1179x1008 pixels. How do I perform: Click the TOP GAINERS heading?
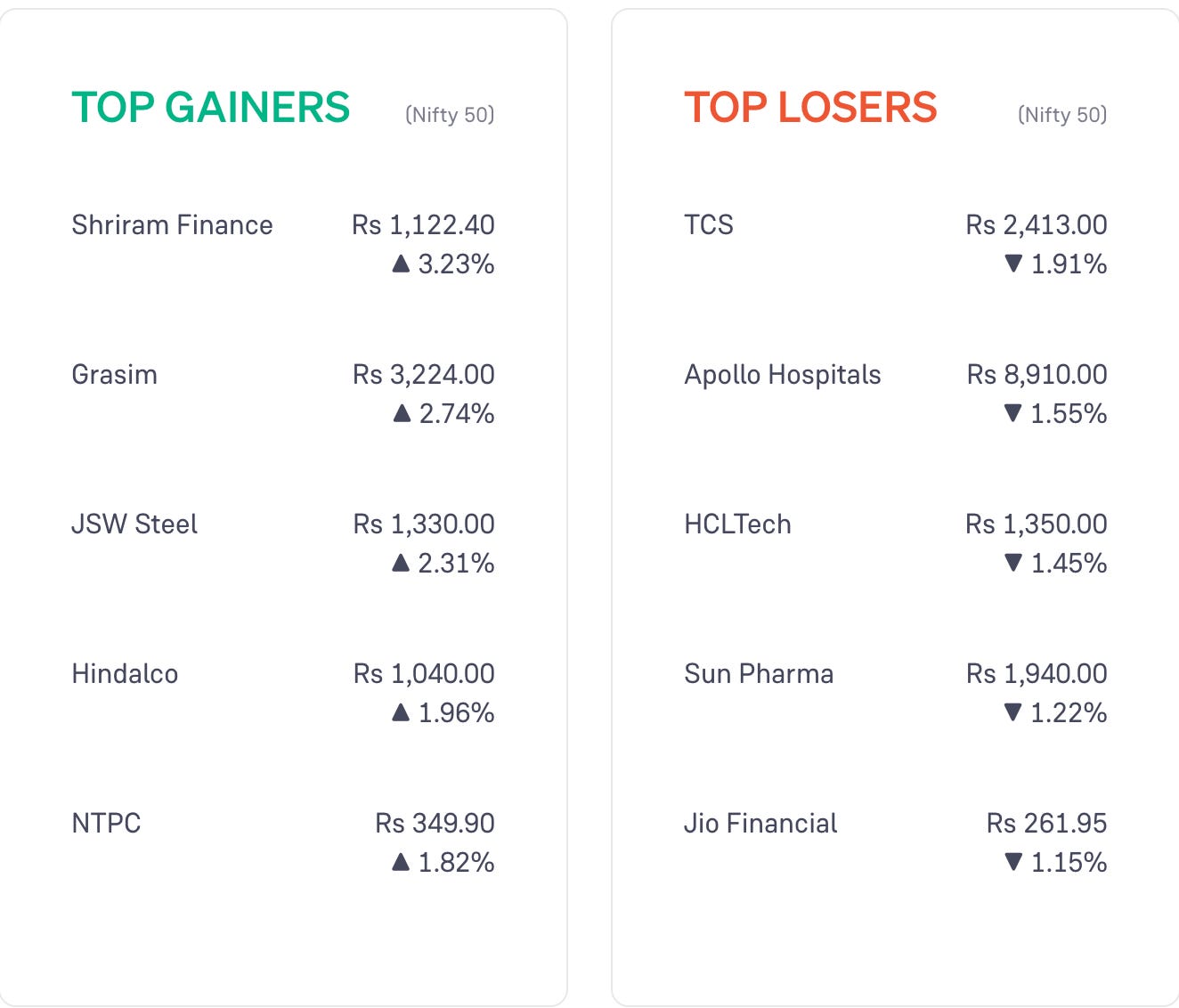click(211, 107)
